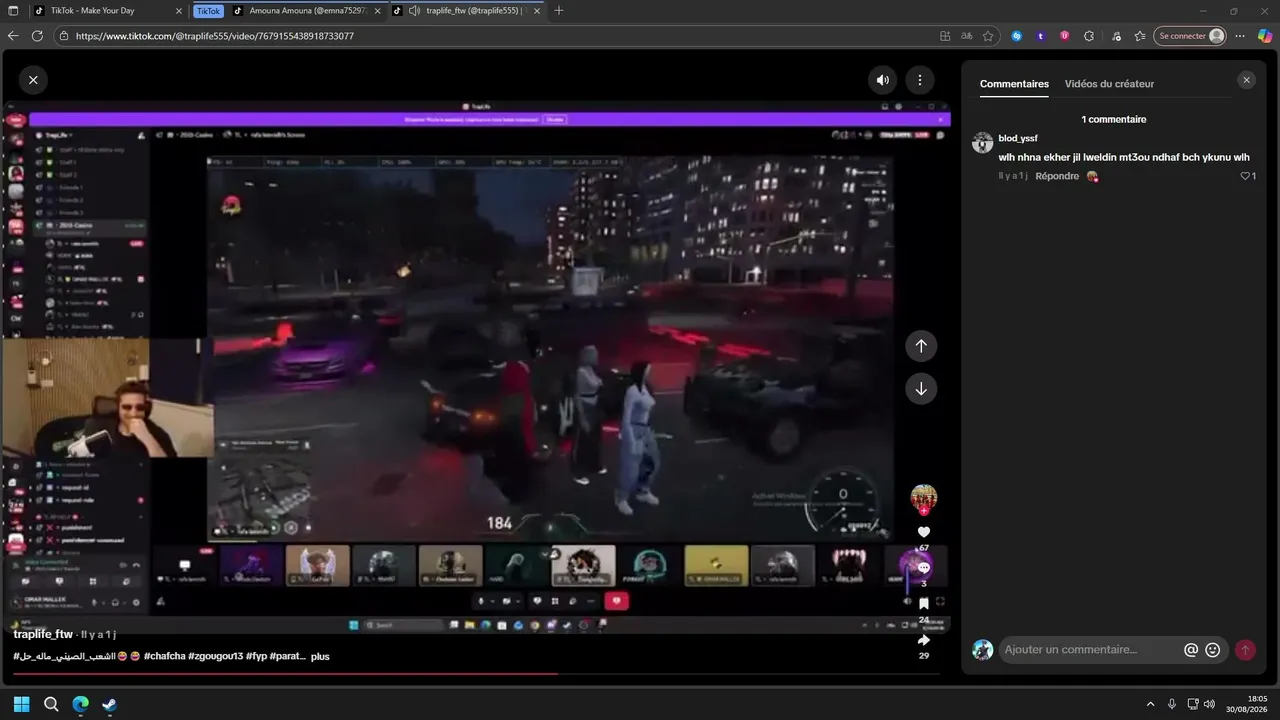This screenshot has height=720, width=1280.
Task: Open the #fyp hashtag
Action: [256, 656]
